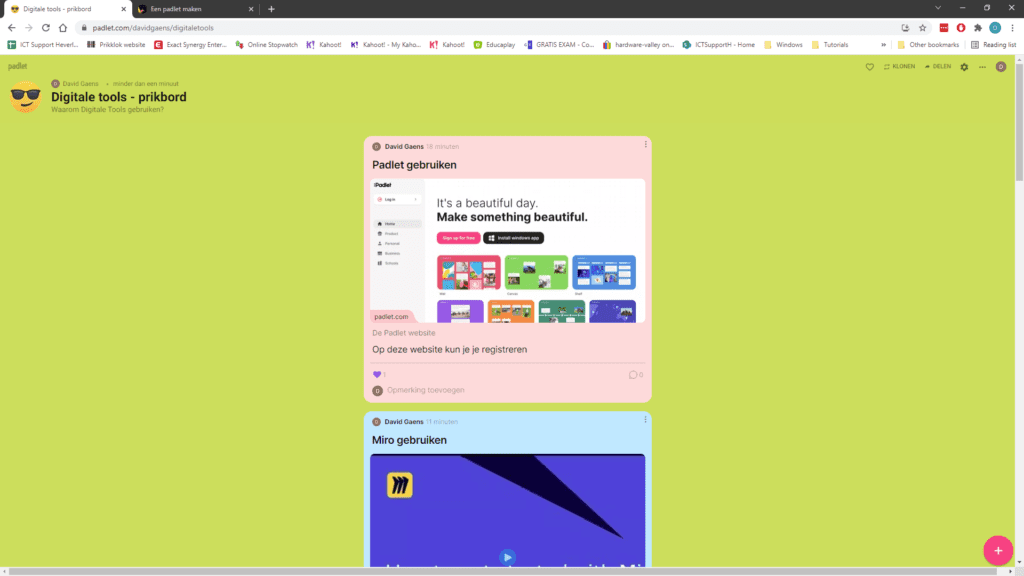Open the Chrome profile avatar
The width and height of the screenshot is (1024, 576).
click(x=995, y=27)
